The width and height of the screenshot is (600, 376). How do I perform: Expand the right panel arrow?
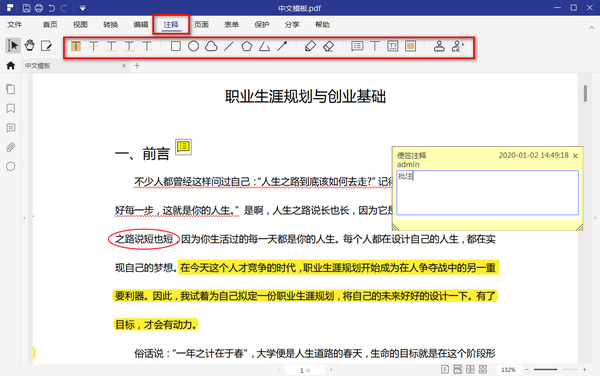[595, 218]
